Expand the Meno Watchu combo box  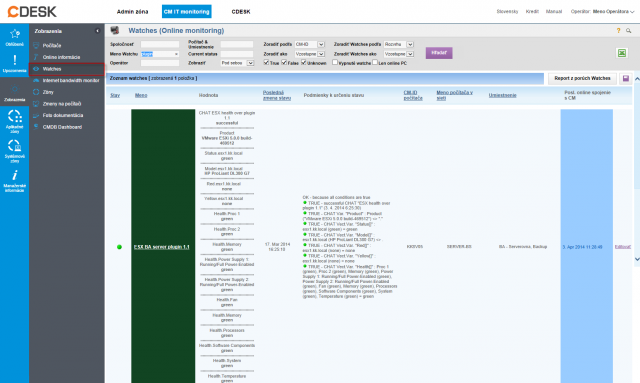click(176, 54)
